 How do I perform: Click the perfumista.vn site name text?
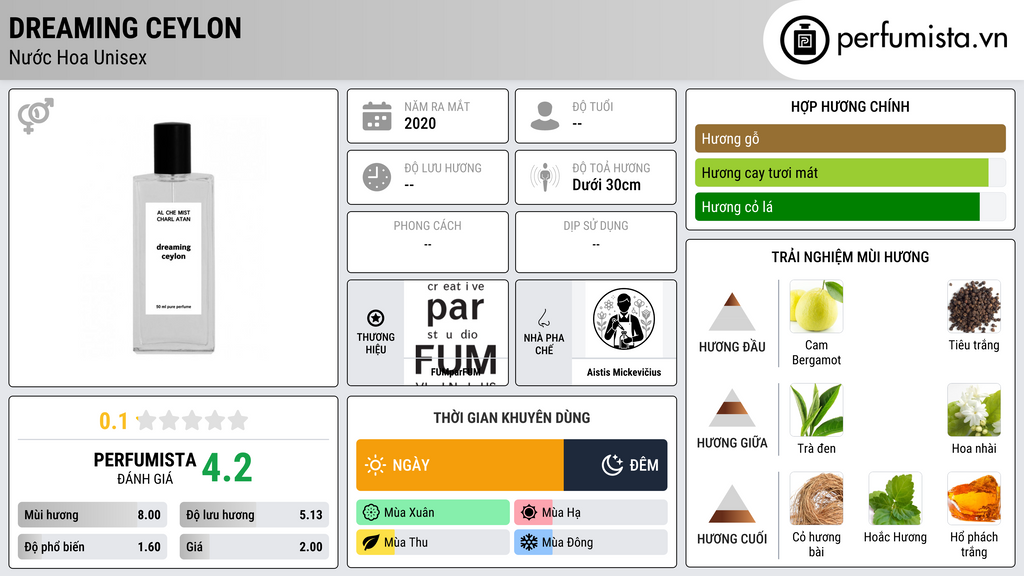(922, 39)
